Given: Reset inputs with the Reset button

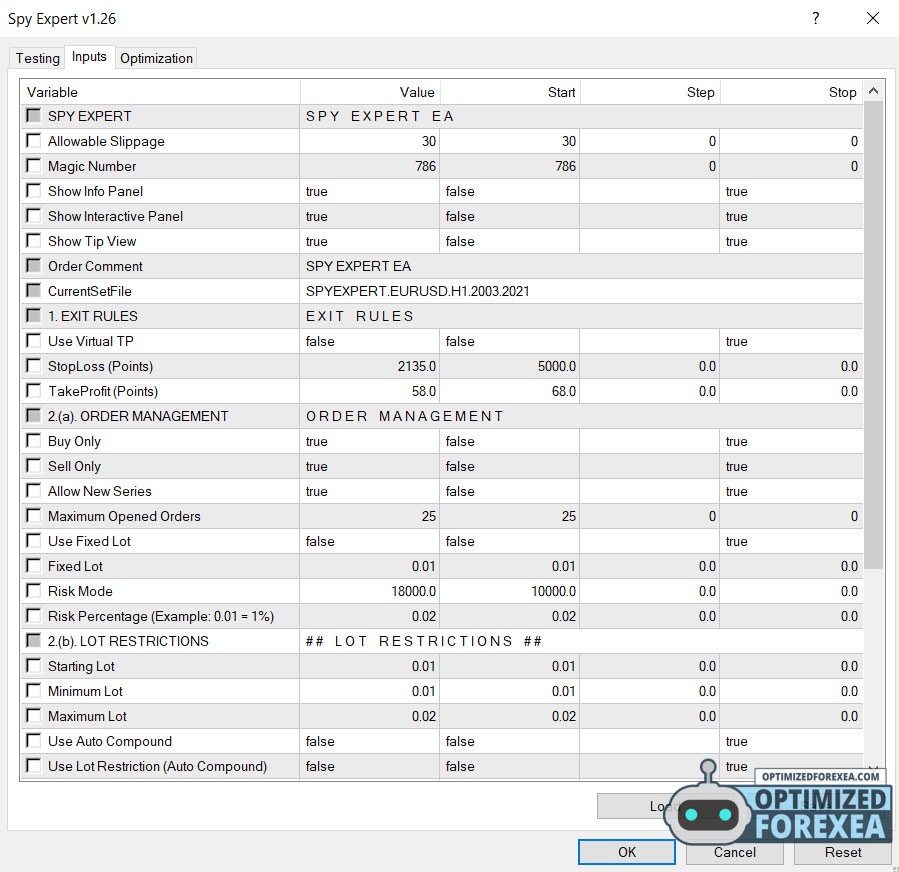Looking at the screenshot, I should [x=843, y=852].
